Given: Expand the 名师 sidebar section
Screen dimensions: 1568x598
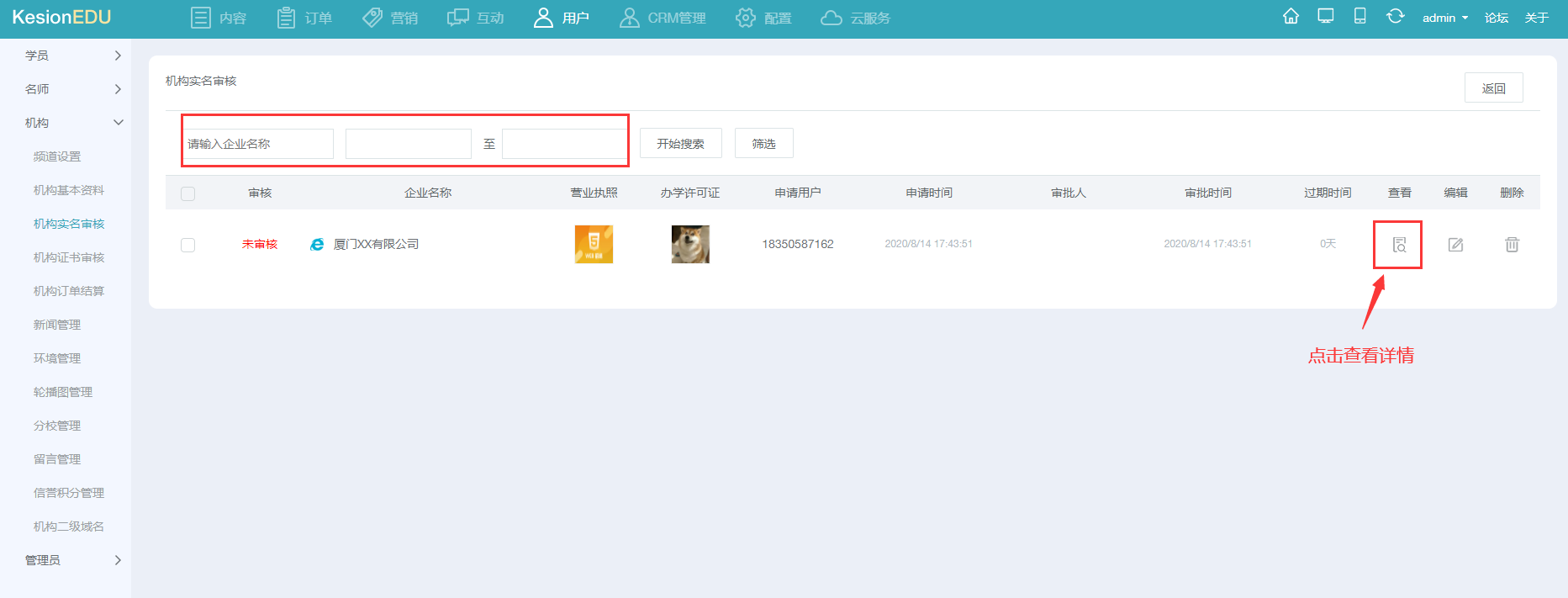Looking at the screenshot, I should point(72,89).
